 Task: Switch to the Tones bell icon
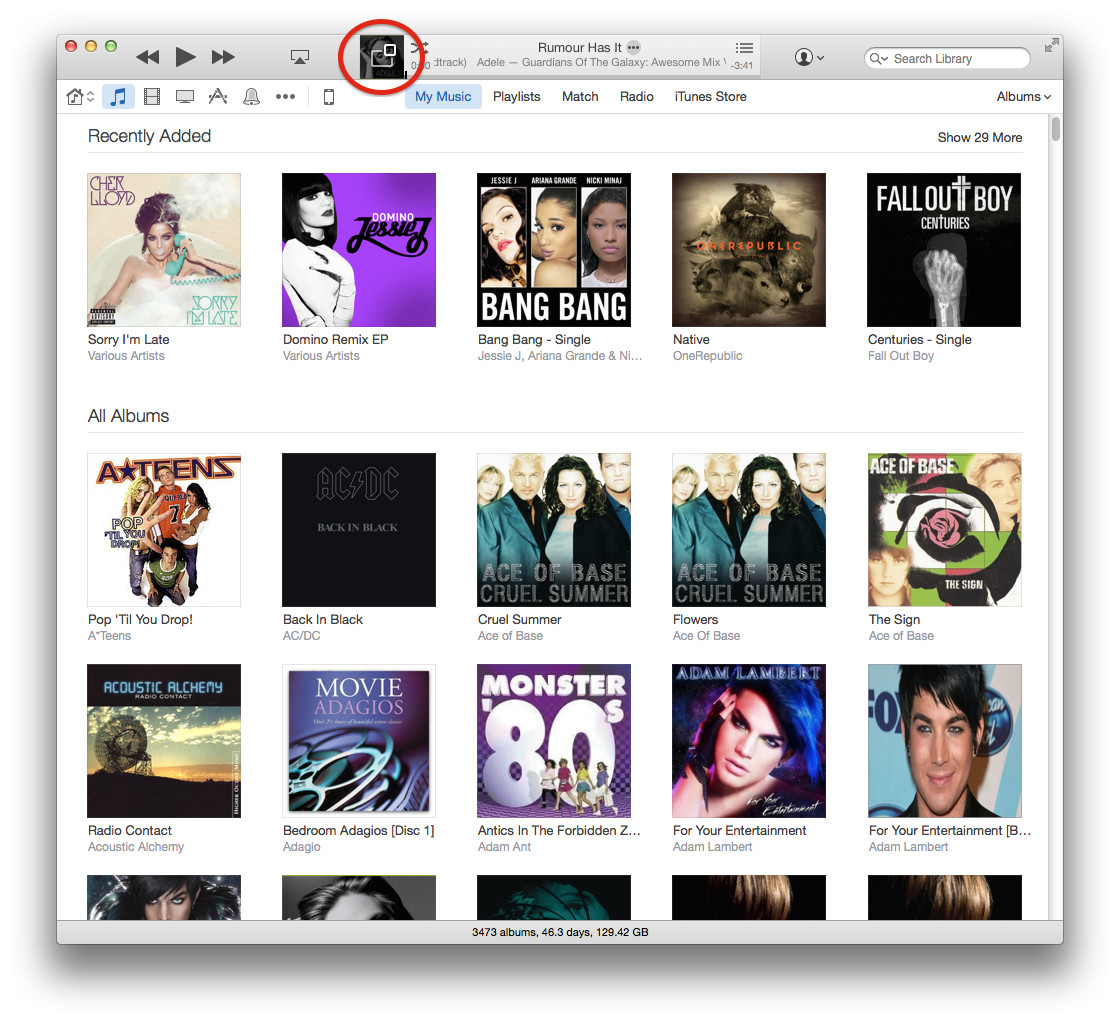point(251,96)
